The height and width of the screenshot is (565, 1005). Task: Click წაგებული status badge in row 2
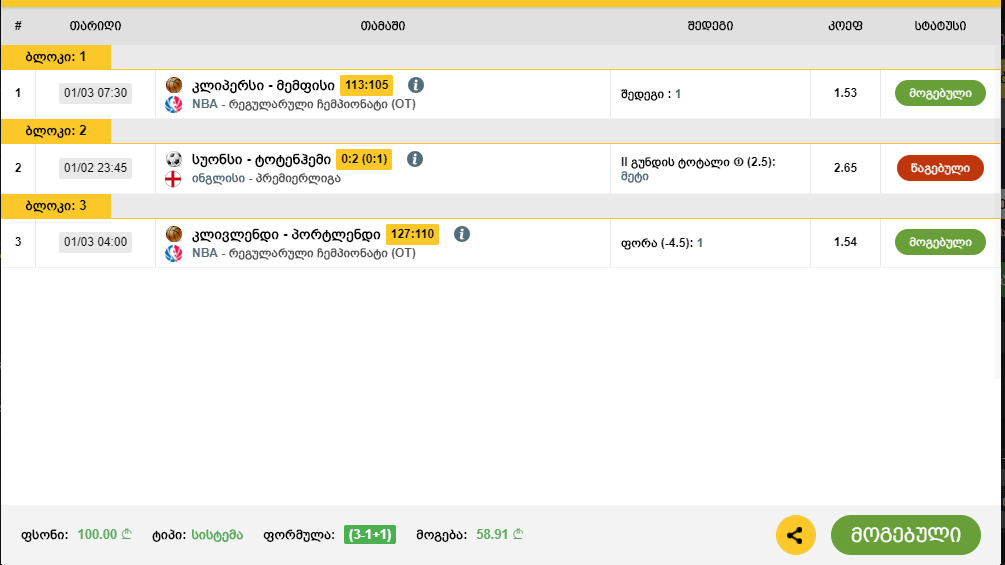tap(940, 168)
